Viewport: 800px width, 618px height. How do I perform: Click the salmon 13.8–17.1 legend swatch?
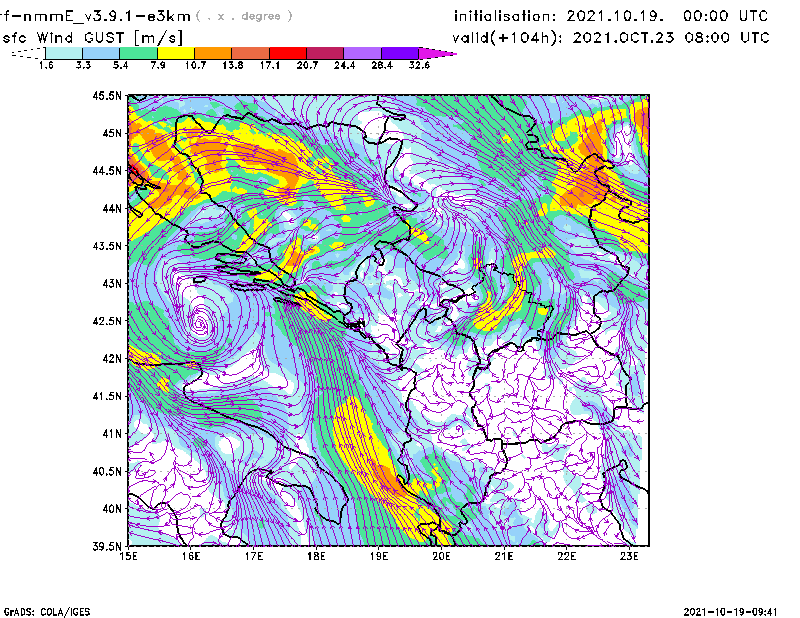click(251, 53)
